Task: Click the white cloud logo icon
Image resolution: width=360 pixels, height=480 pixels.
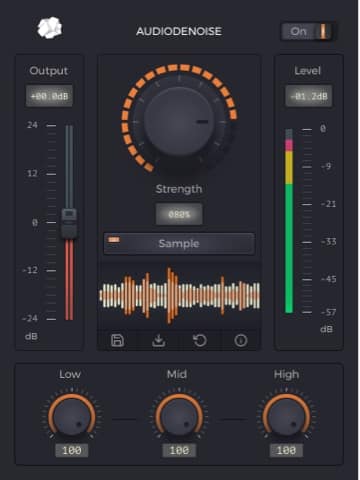Action: 50,28
